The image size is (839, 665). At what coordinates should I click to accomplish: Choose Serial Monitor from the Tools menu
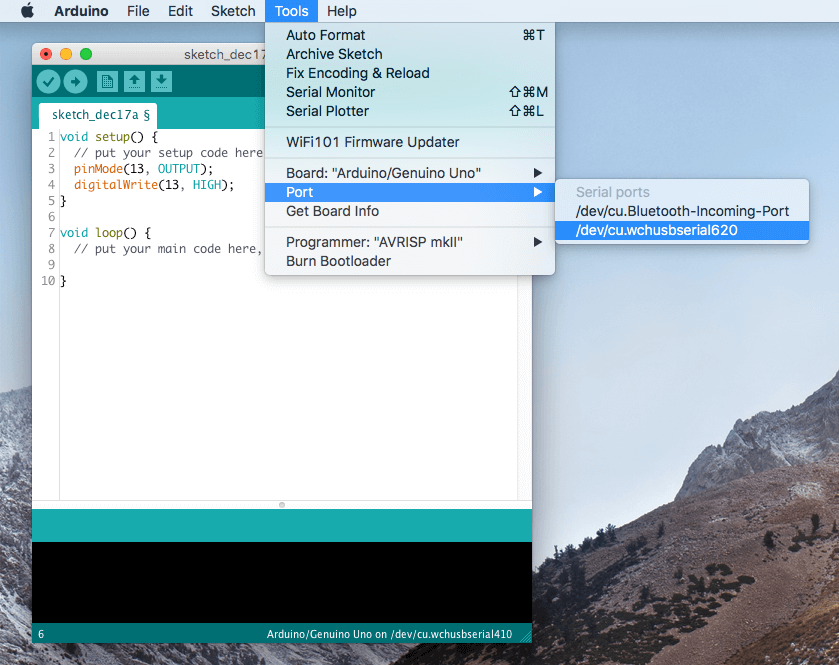coord(331,92)
